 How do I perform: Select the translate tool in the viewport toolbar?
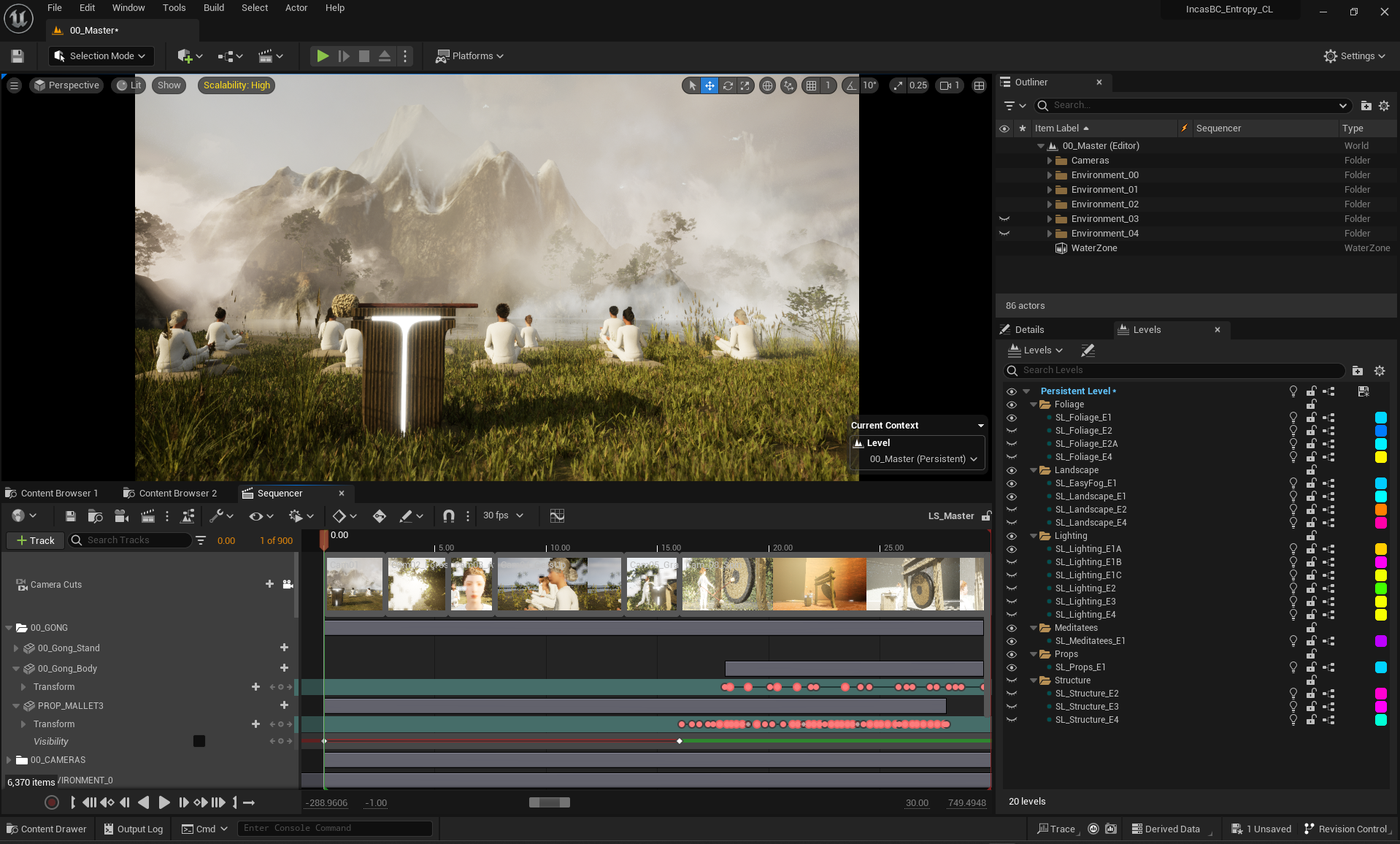point(709,85)
